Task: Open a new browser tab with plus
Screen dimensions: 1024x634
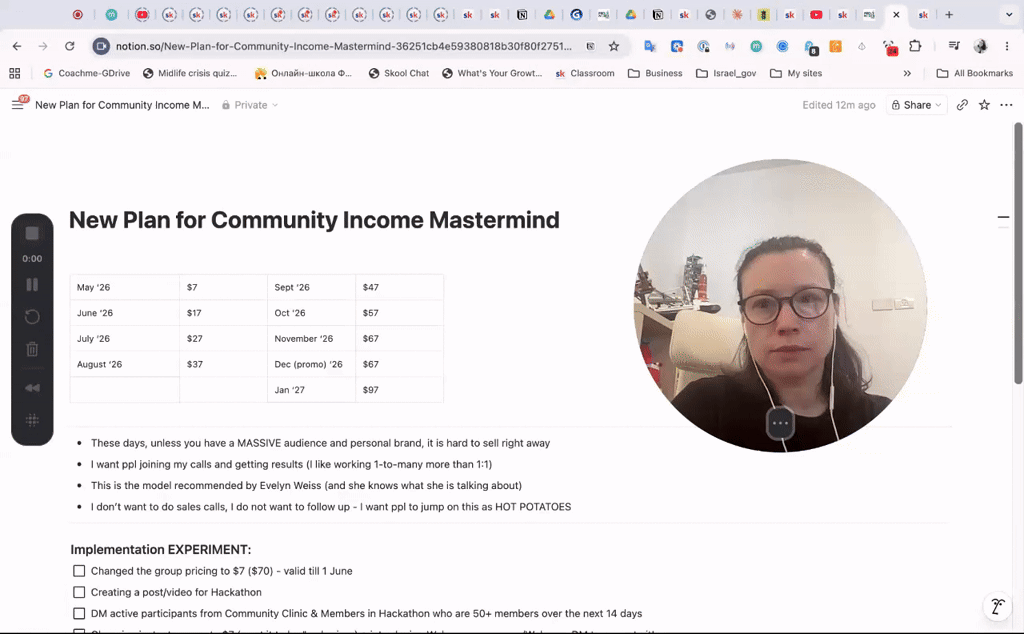Action: point(949,14)
